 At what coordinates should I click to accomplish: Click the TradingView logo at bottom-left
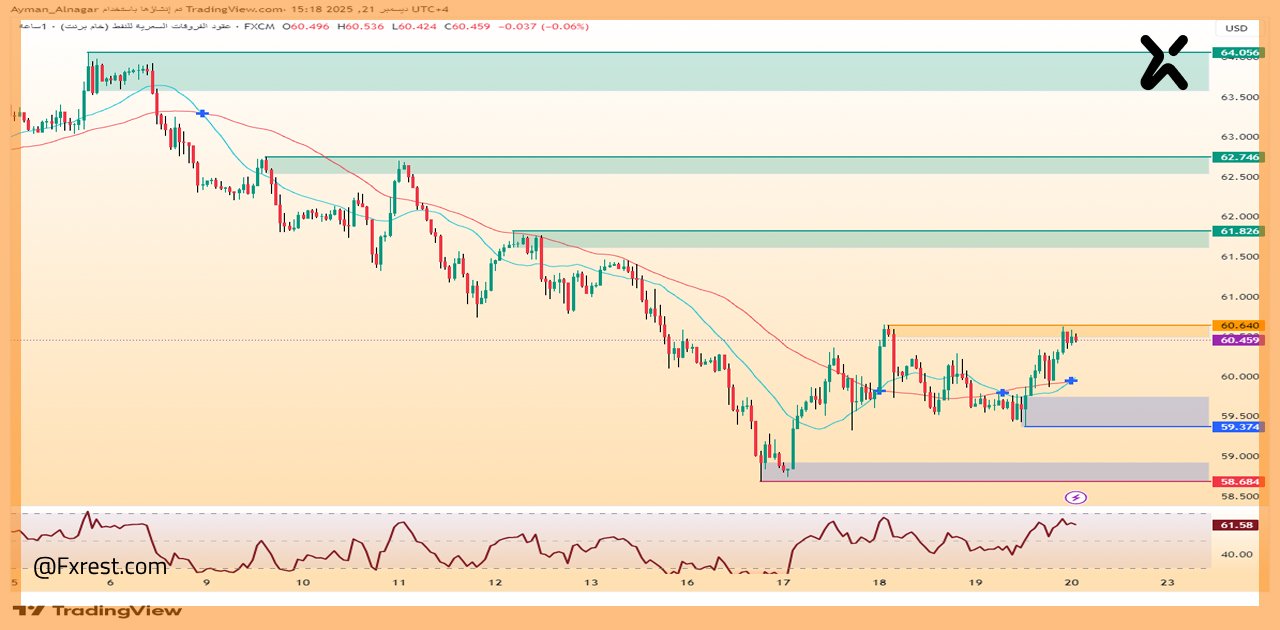(98, 610)
